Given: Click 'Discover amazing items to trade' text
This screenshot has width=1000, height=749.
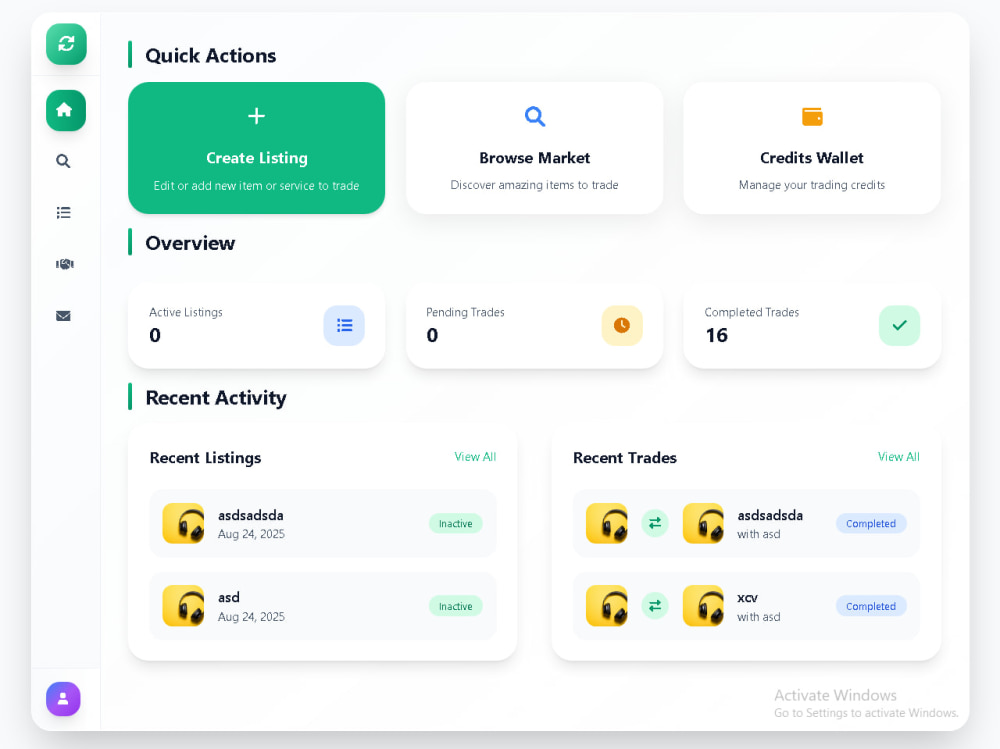Looking at the screenshot, I should coord(534,184).
